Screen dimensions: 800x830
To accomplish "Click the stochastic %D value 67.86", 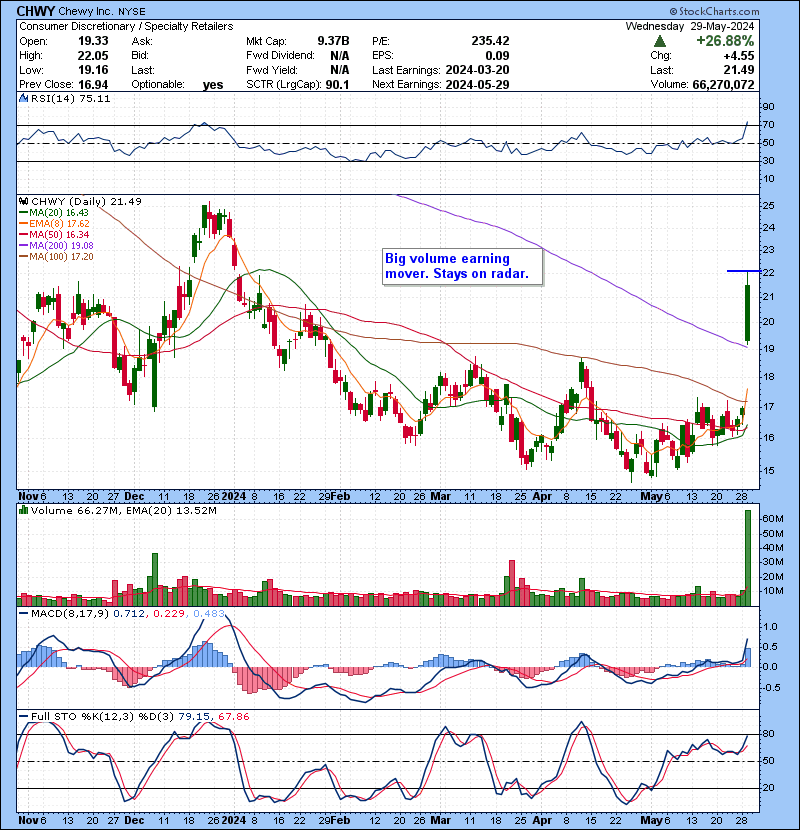I will pyautogui.click(x=233, y=717).
